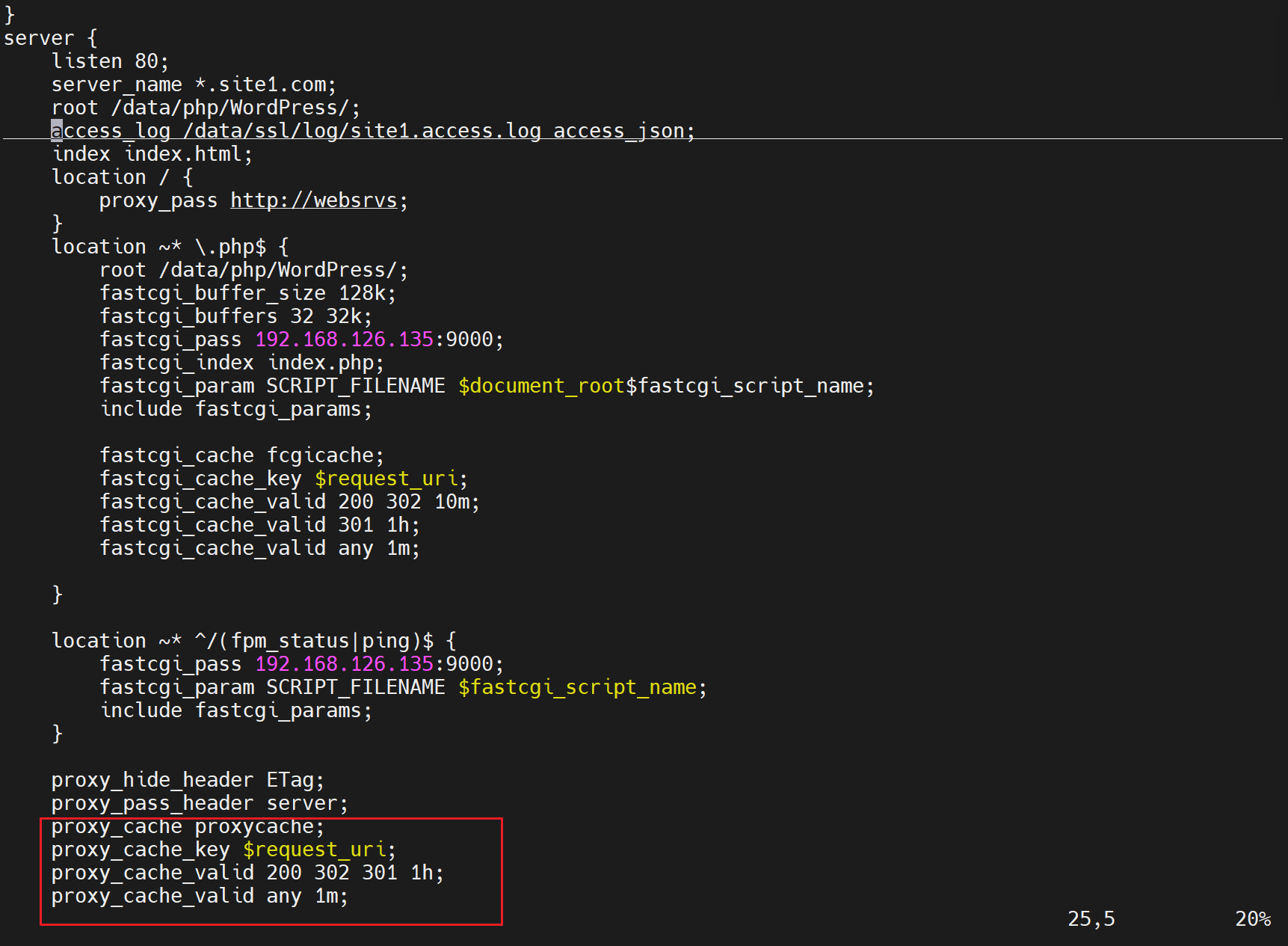Click 'fastcgi_cache_valid 200 302 10m;' line

click(289, 502)
